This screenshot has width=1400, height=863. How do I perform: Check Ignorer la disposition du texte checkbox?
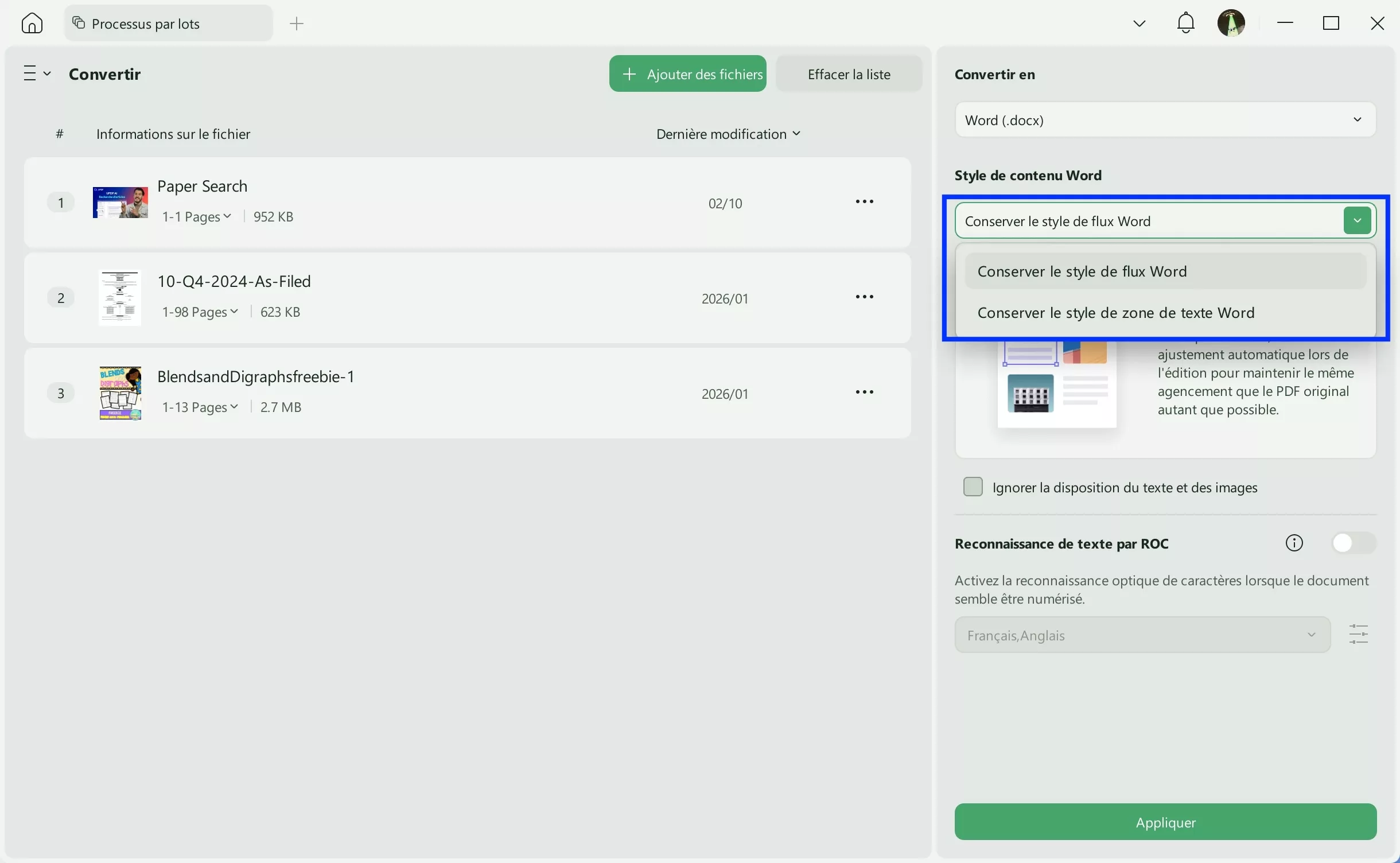[973, 487]
